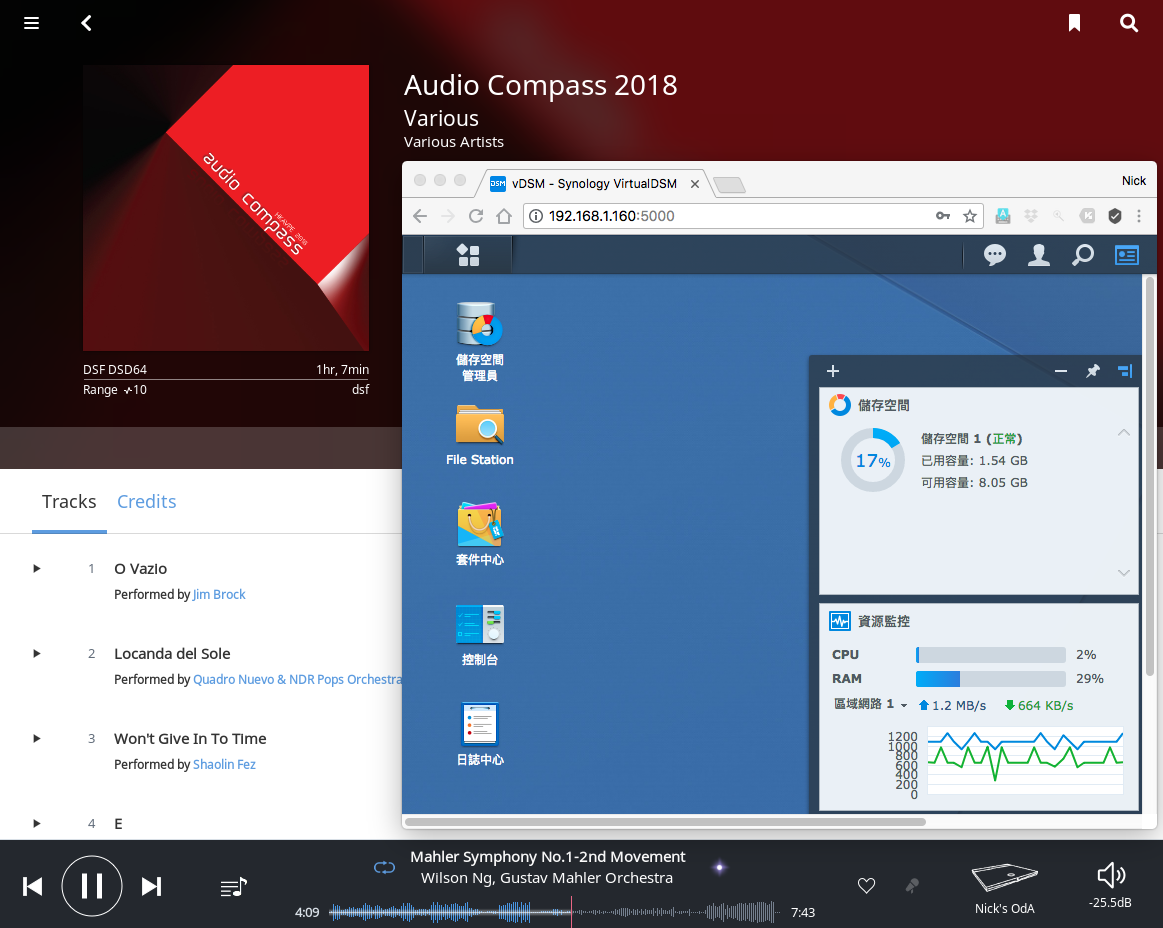Click the bookmark icon

(x=1073, y=23)
